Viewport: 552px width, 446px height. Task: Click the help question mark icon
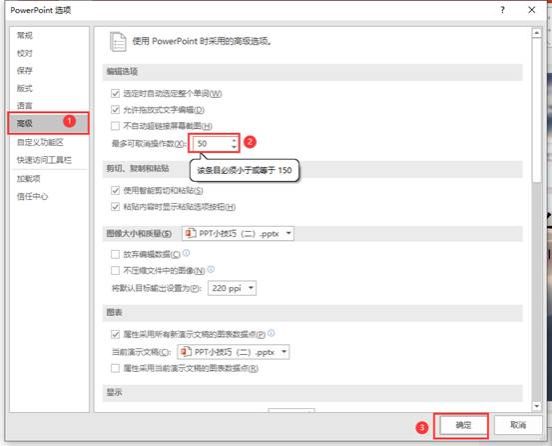[502, 10]
